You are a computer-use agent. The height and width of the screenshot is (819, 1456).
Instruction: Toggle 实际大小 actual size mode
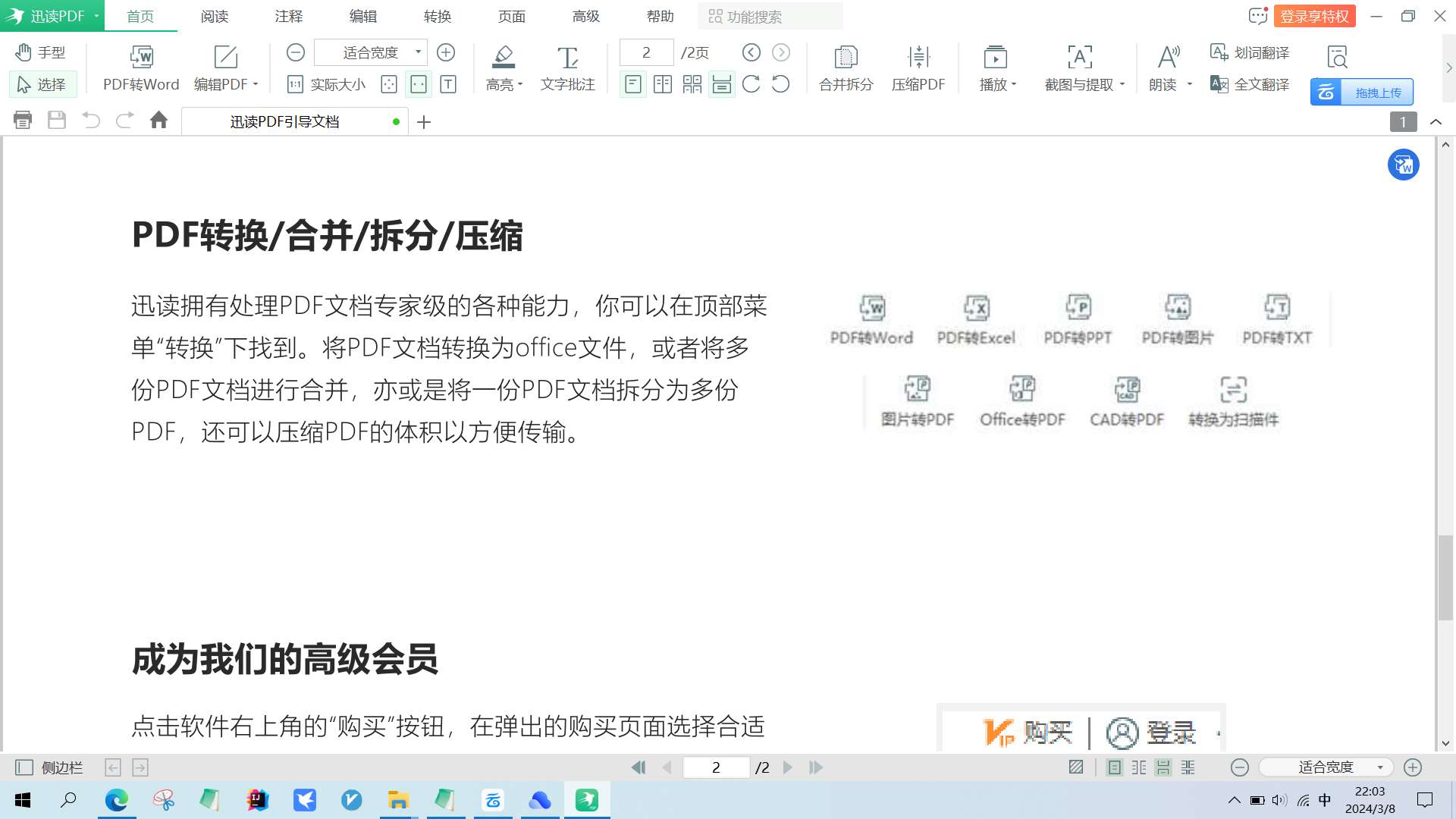point(327,84)
